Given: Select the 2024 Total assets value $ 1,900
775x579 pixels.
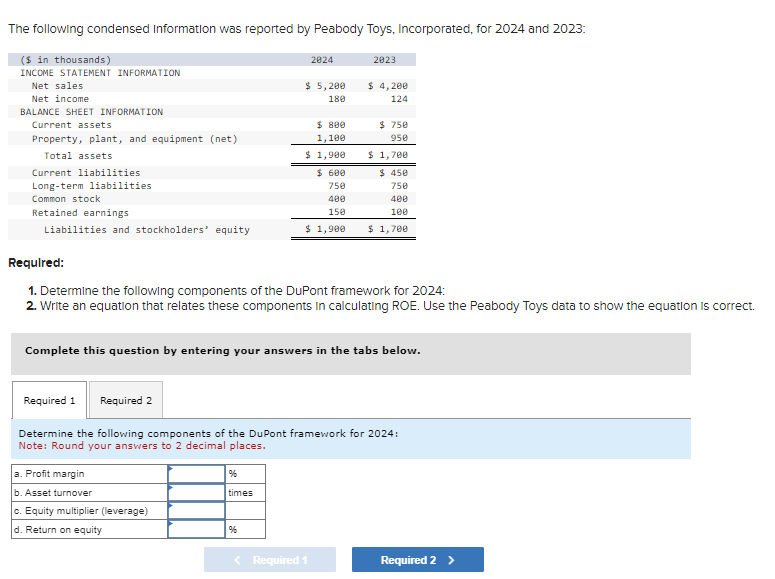Looking at the screenshot, I should tap(325, 155).
